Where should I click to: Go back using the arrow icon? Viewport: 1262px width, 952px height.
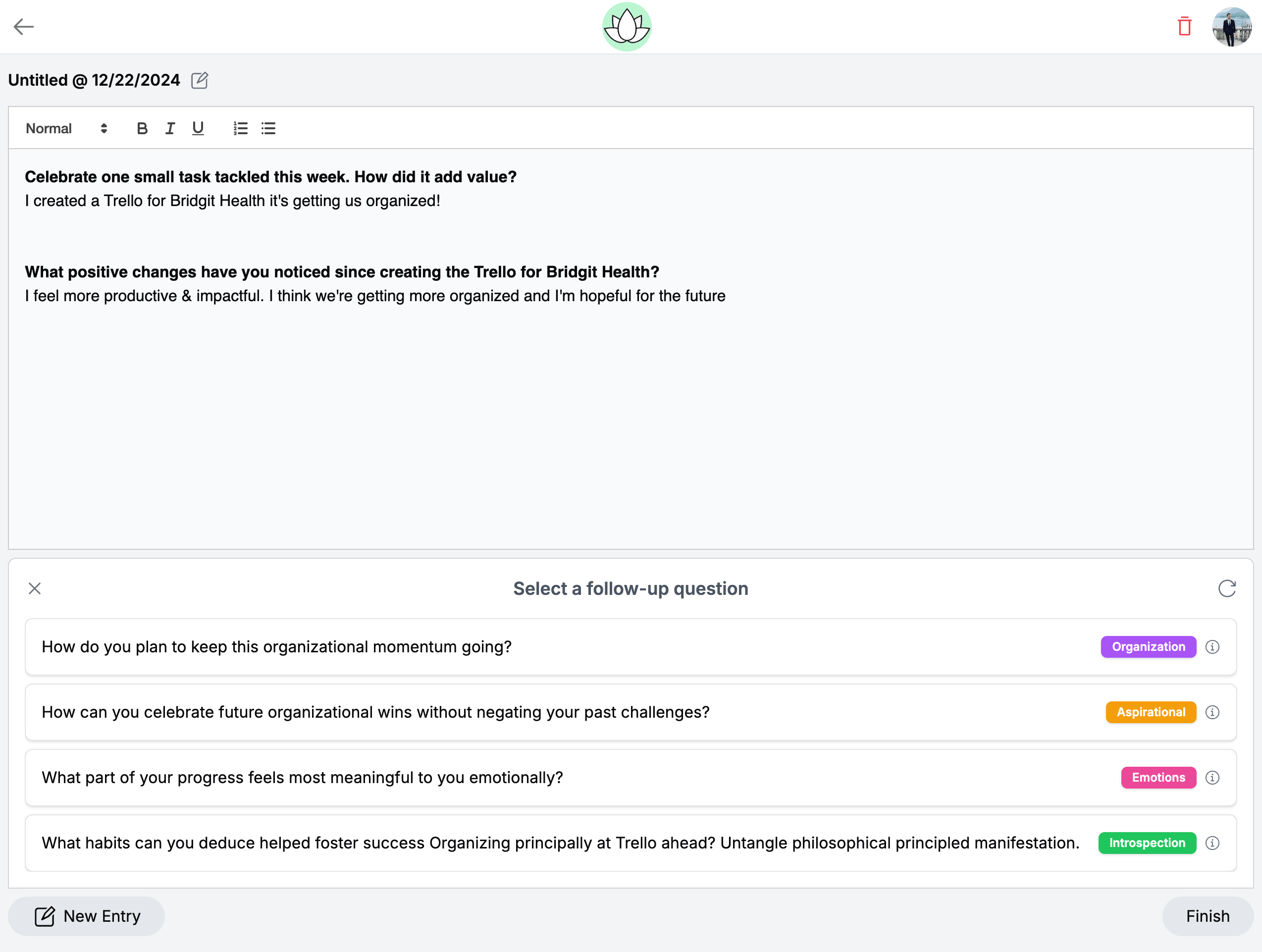(23, 27)
